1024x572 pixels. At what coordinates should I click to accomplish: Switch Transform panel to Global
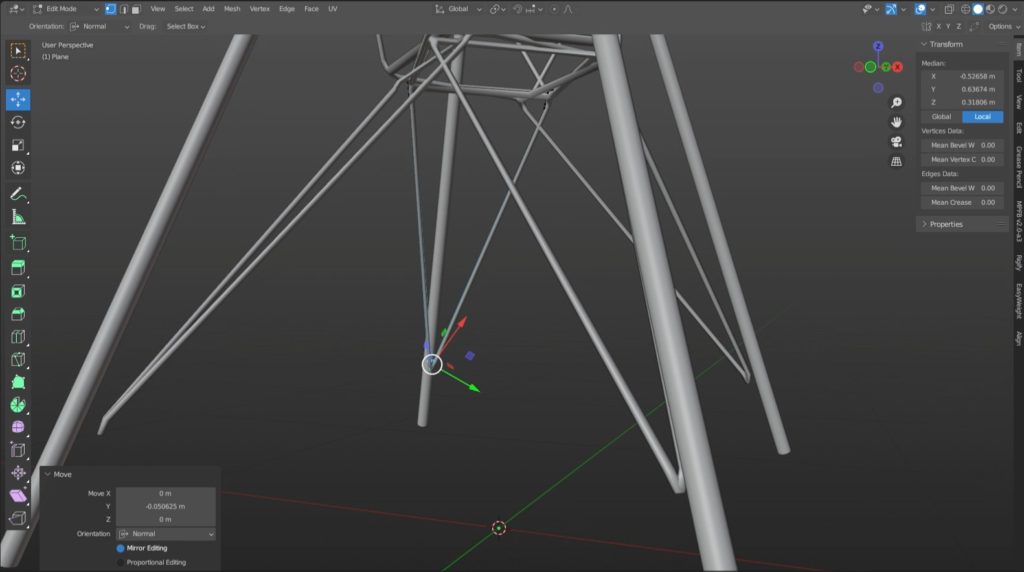(941, 117)
